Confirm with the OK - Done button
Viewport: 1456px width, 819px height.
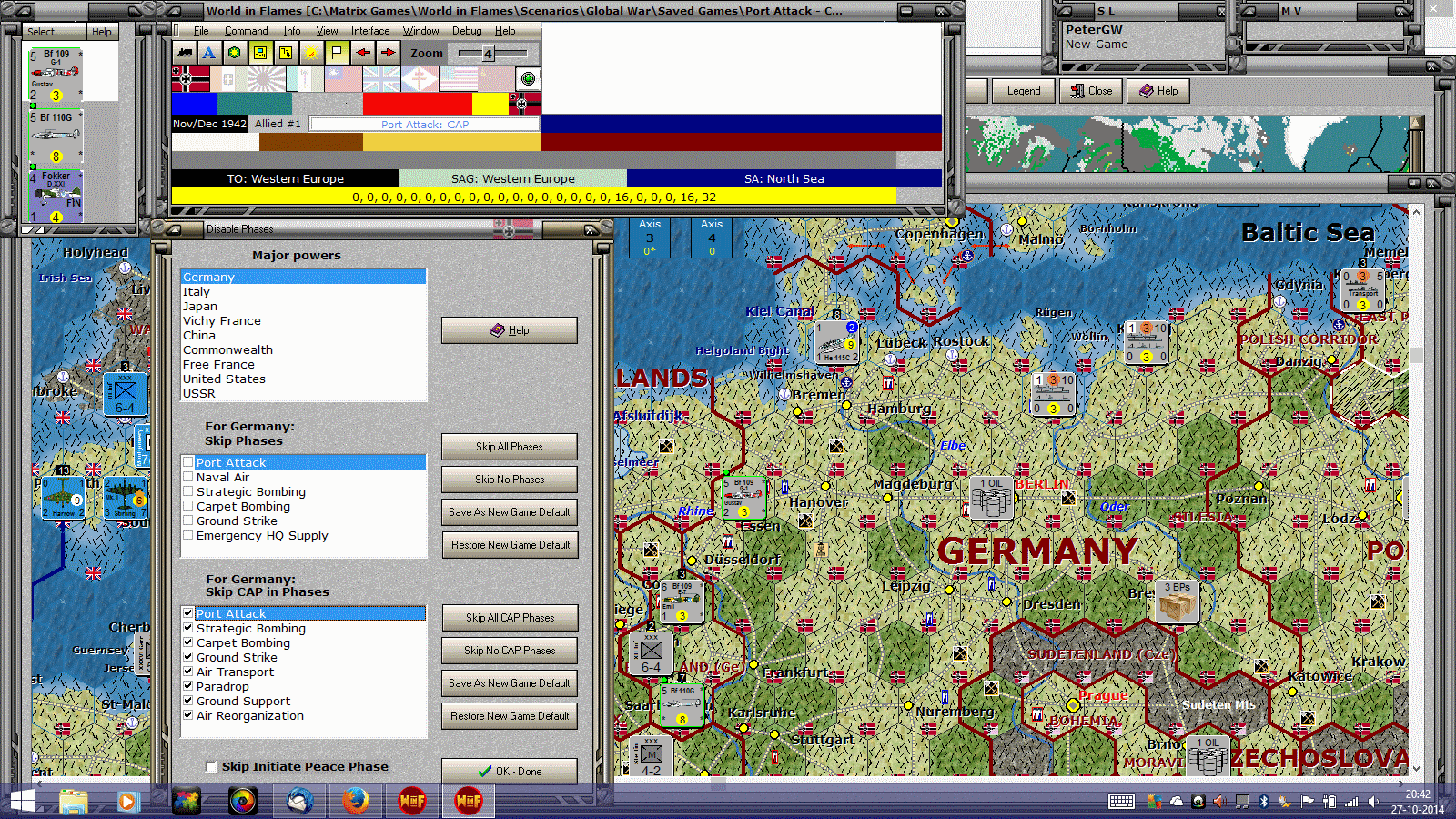tap(510, 771)
